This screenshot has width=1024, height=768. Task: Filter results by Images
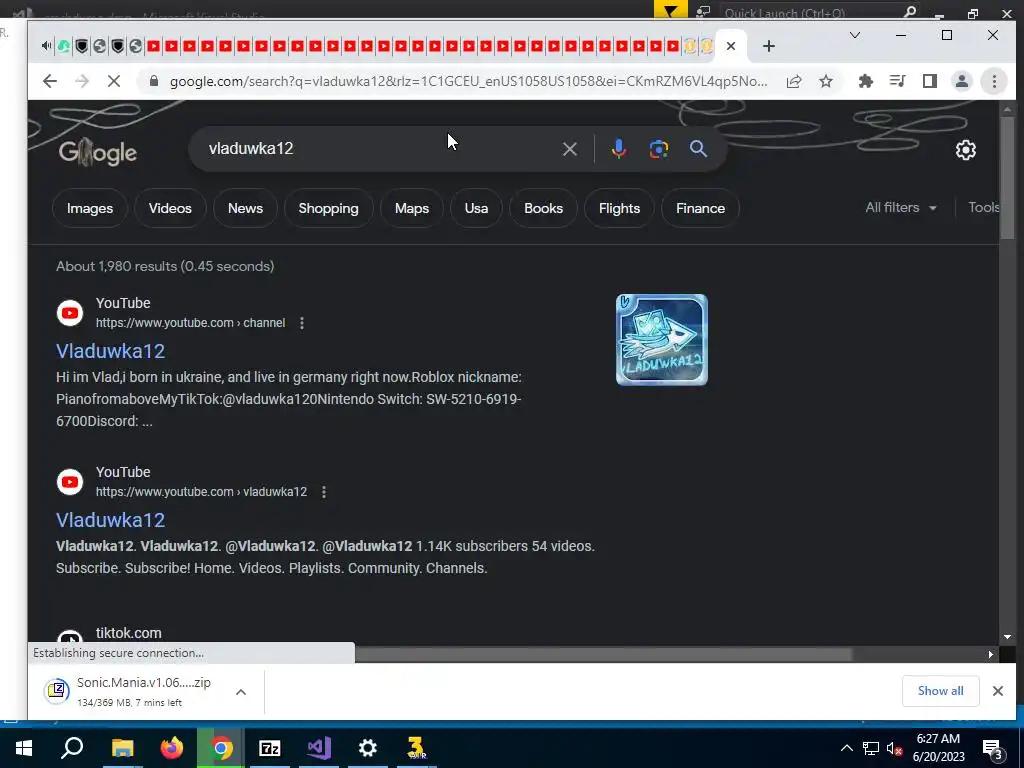(90, 208)
